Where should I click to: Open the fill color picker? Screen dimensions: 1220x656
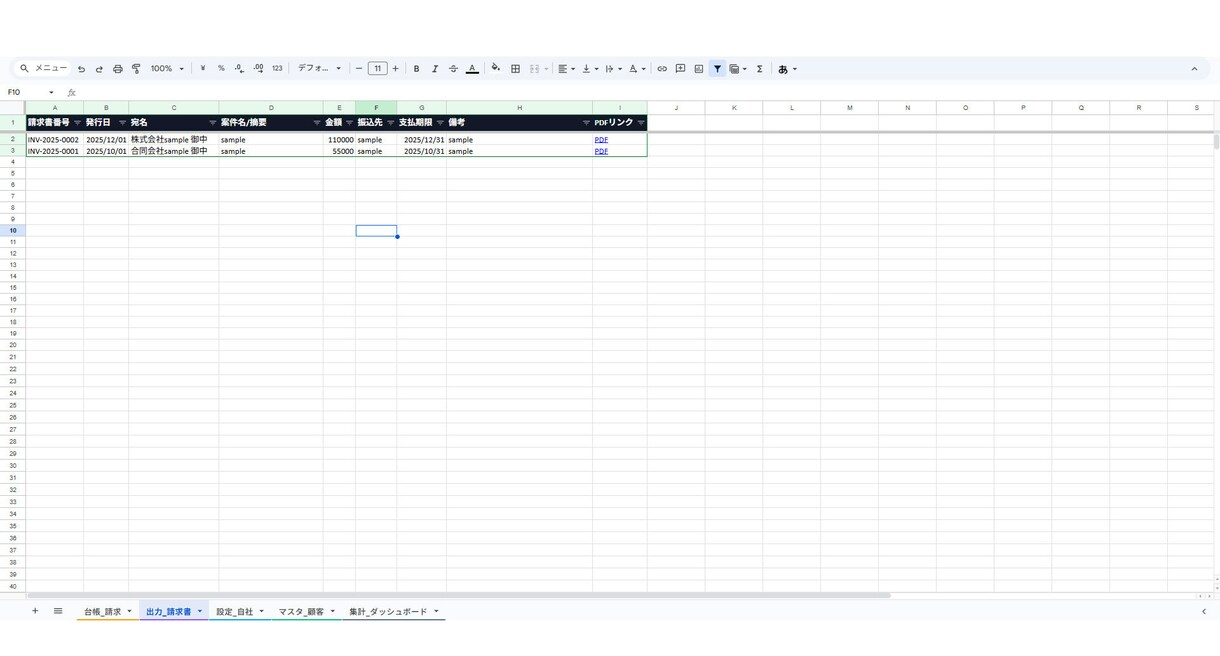[496, 69]
